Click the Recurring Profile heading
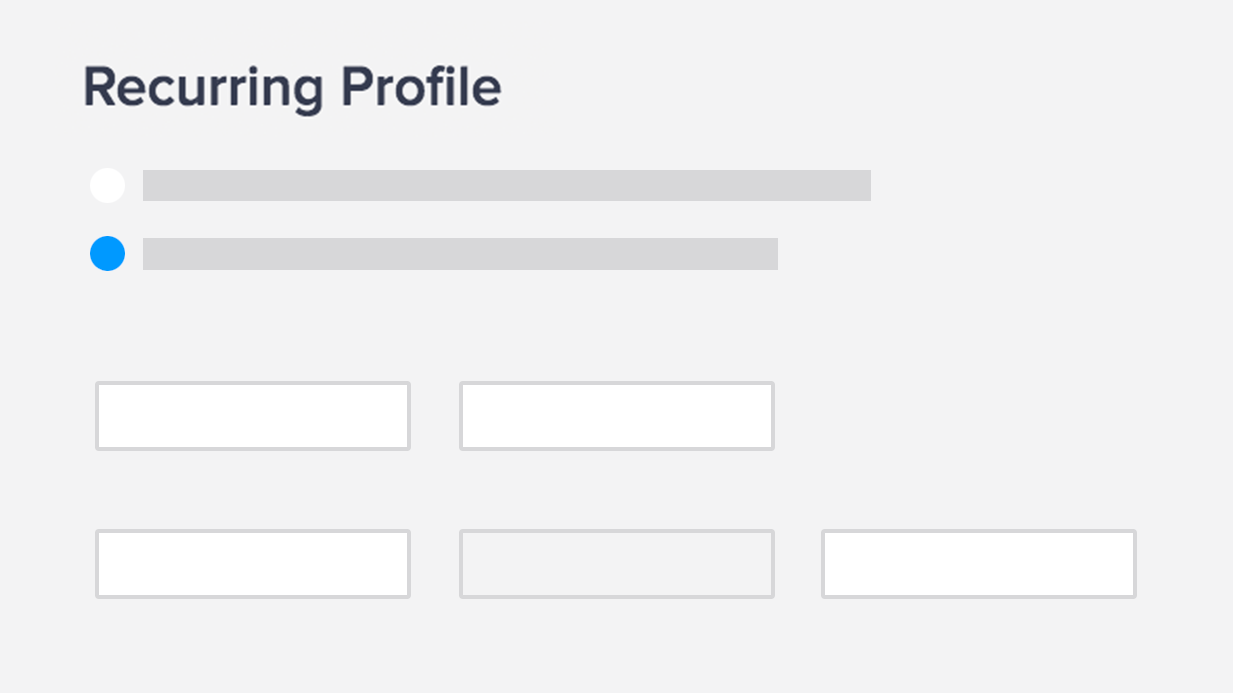 coord(291,88)
